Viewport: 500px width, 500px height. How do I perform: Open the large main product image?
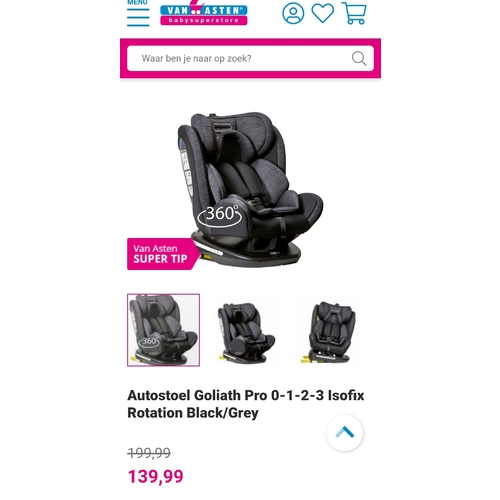[x=250, y=189]
